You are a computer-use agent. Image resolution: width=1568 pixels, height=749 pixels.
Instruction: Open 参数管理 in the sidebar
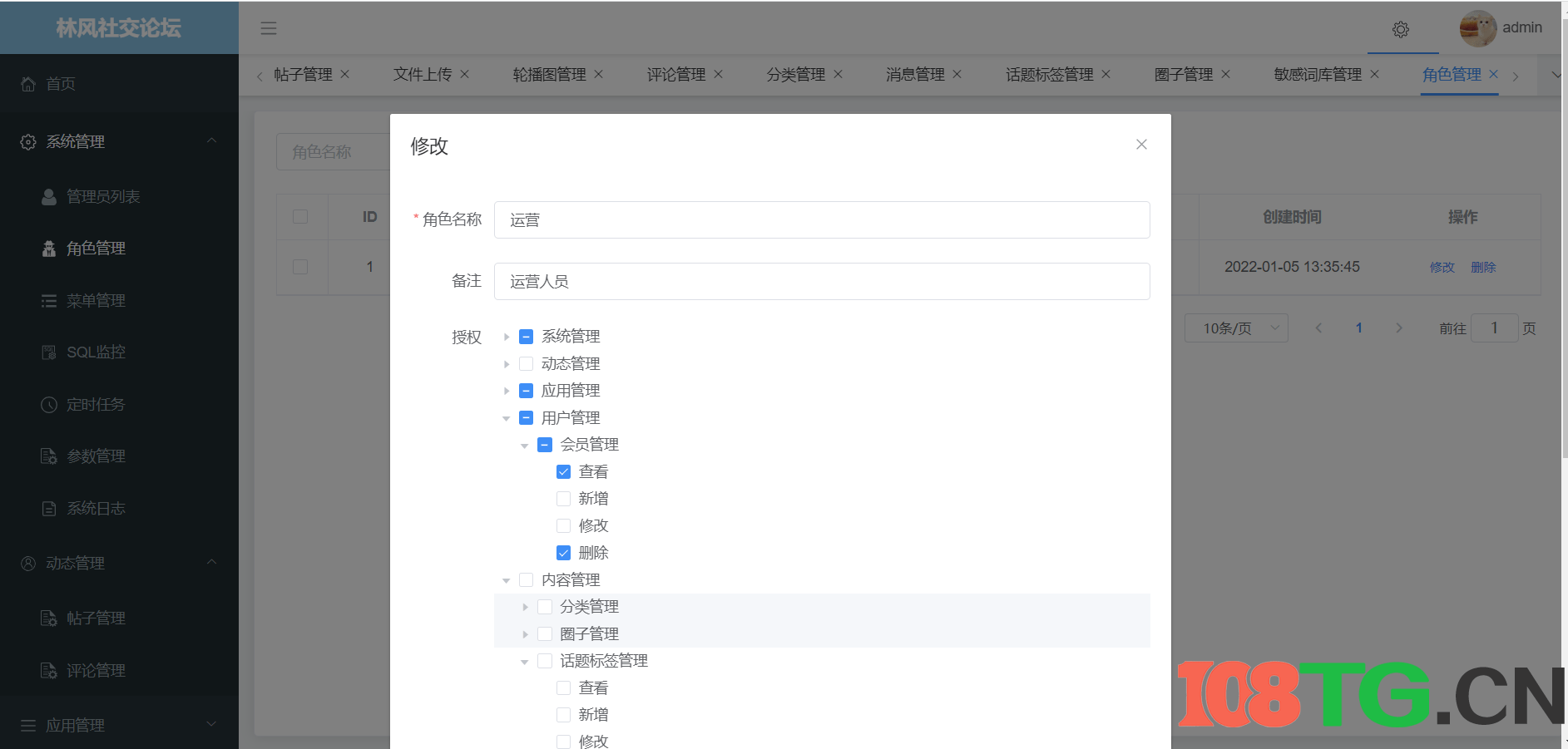96,456
